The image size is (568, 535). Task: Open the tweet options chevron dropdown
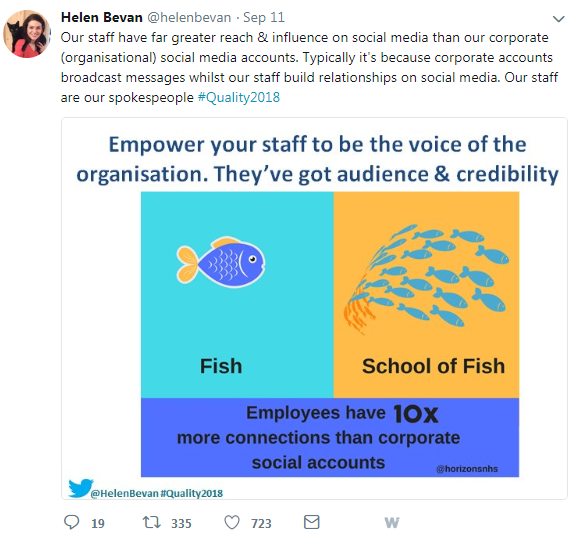(x=558, y=18)
